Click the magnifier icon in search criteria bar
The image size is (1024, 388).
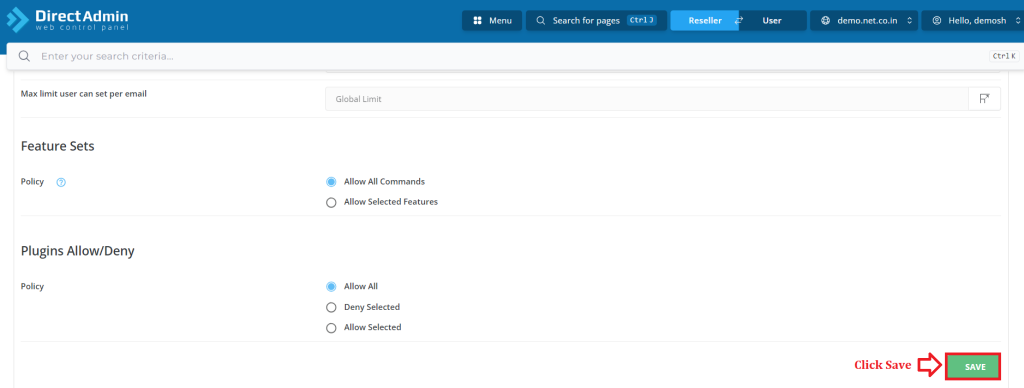[x=24, y=56]
